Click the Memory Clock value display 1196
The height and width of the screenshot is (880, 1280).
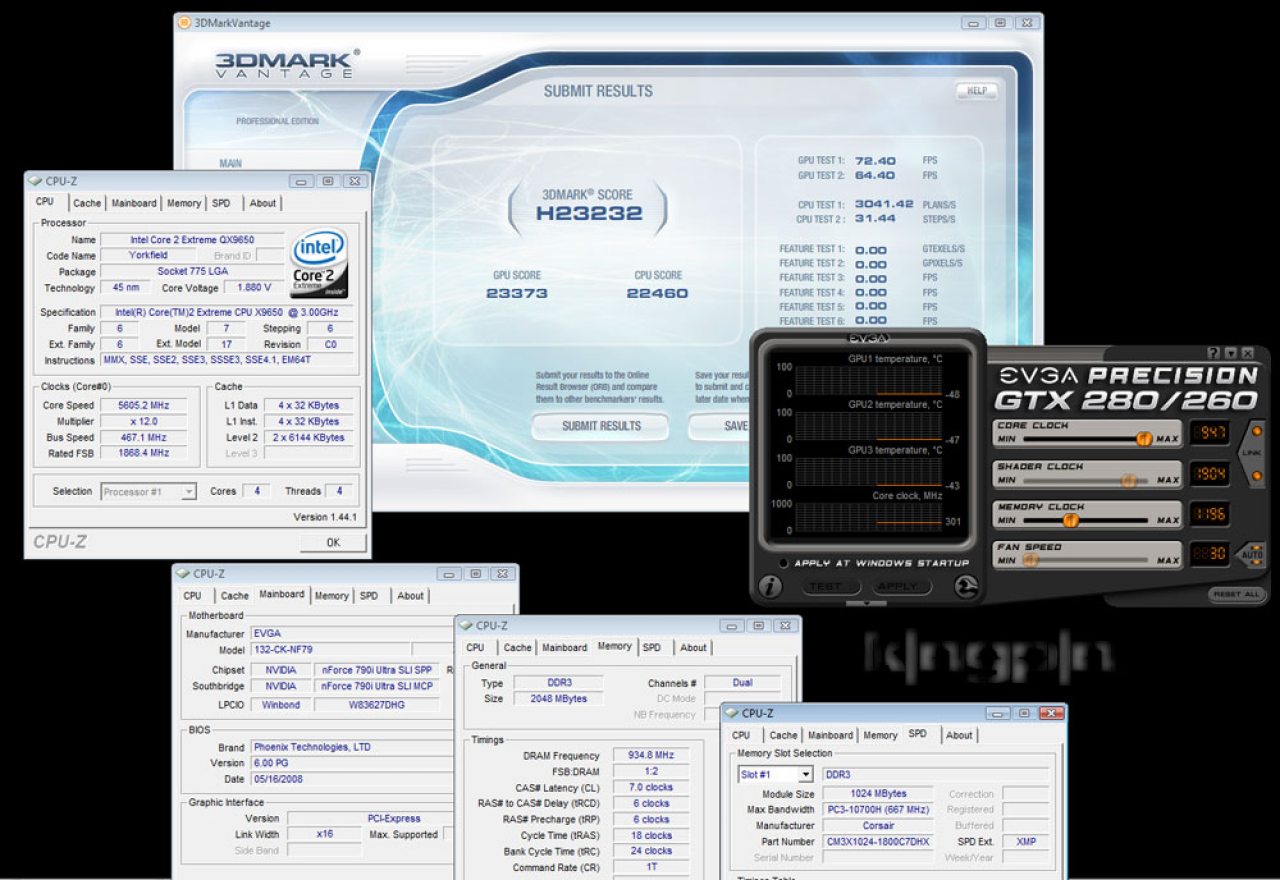tap(1209, 514)
